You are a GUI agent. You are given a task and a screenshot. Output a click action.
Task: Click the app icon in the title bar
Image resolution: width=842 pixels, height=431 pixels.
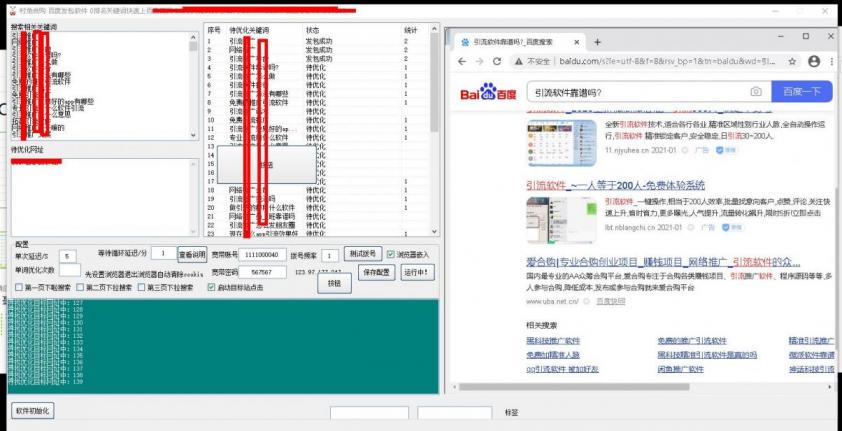point(13,10)
